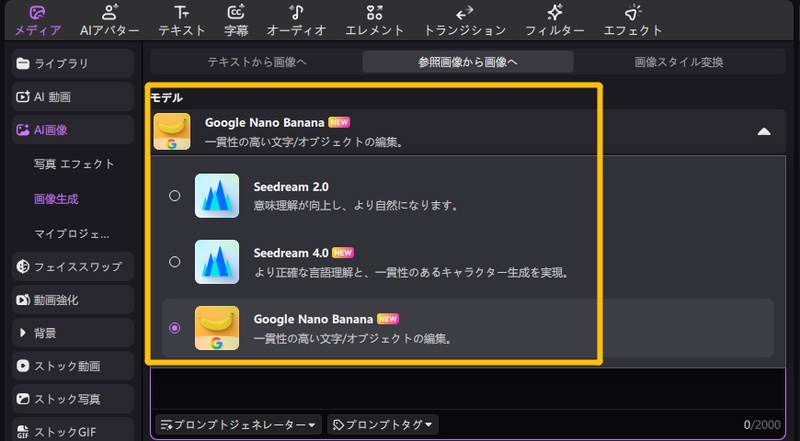Select the Seedream 4.0 radio button

point(175,262)
